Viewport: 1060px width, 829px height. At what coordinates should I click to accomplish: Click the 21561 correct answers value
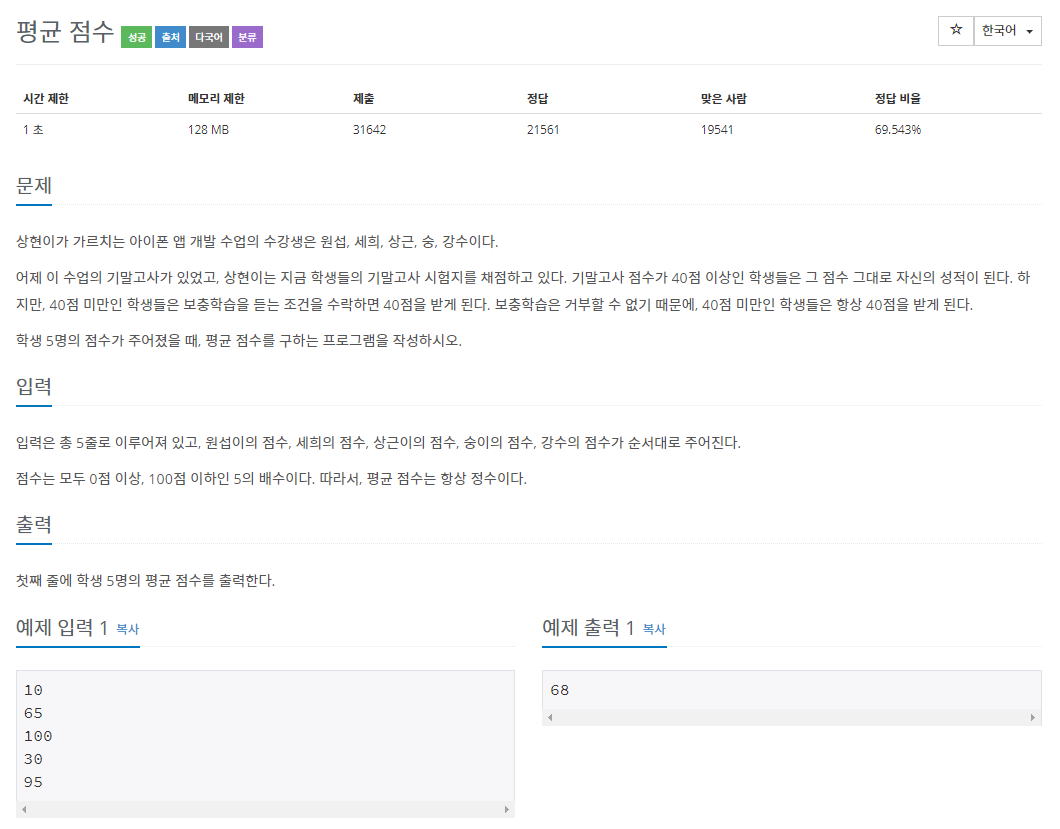(543, 130)
